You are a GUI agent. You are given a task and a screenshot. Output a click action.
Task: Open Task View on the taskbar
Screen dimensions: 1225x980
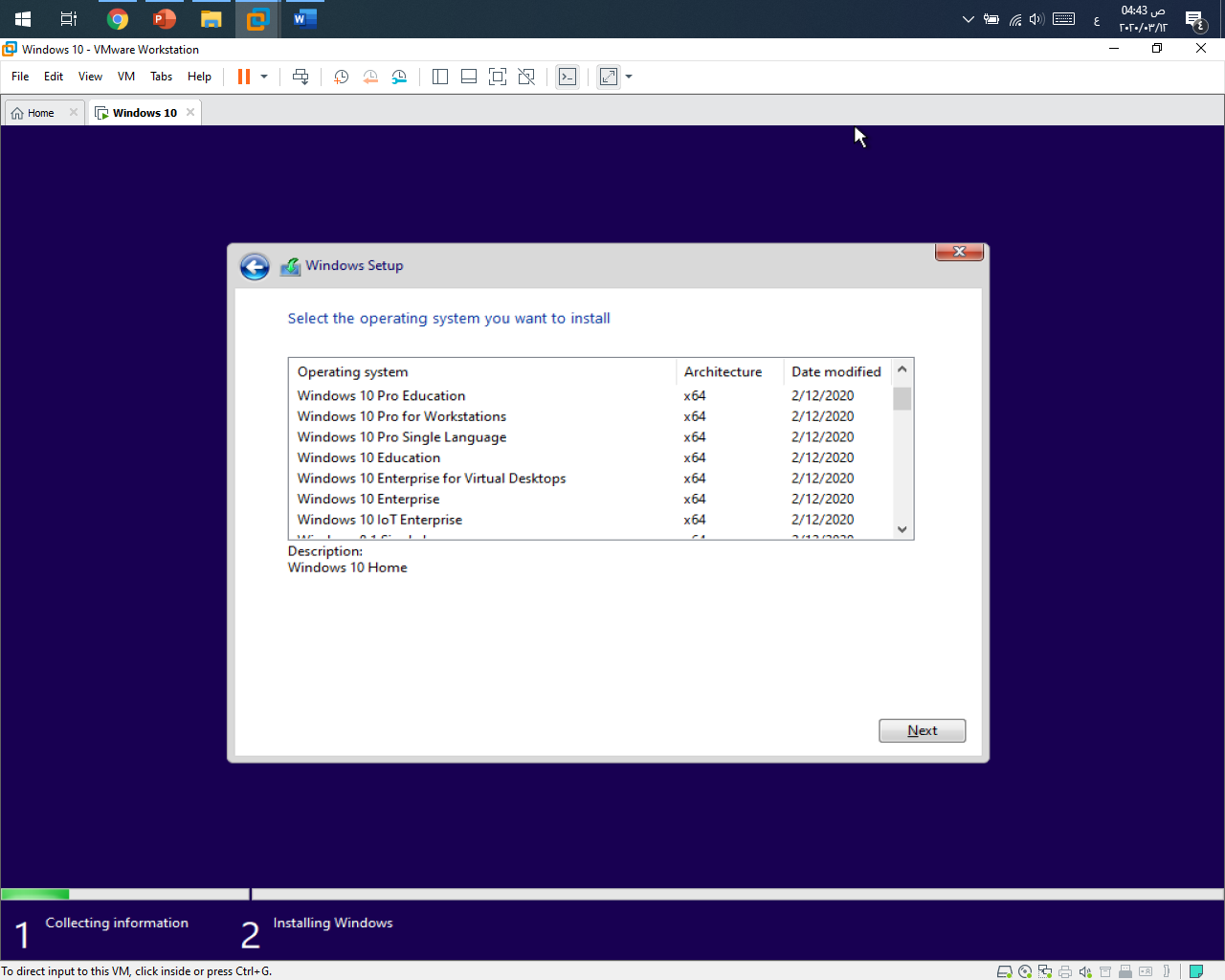click(x=69, y=19)
